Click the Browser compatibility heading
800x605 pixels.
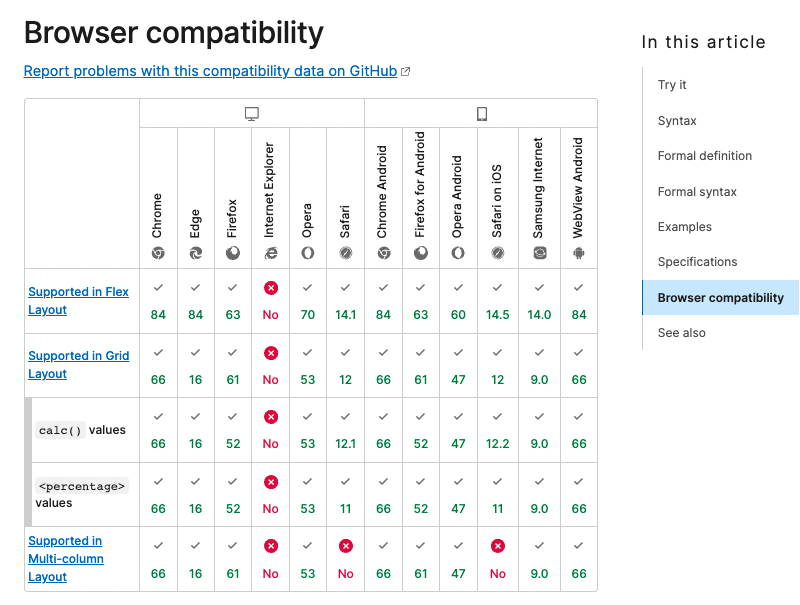[x=173, y=33]
